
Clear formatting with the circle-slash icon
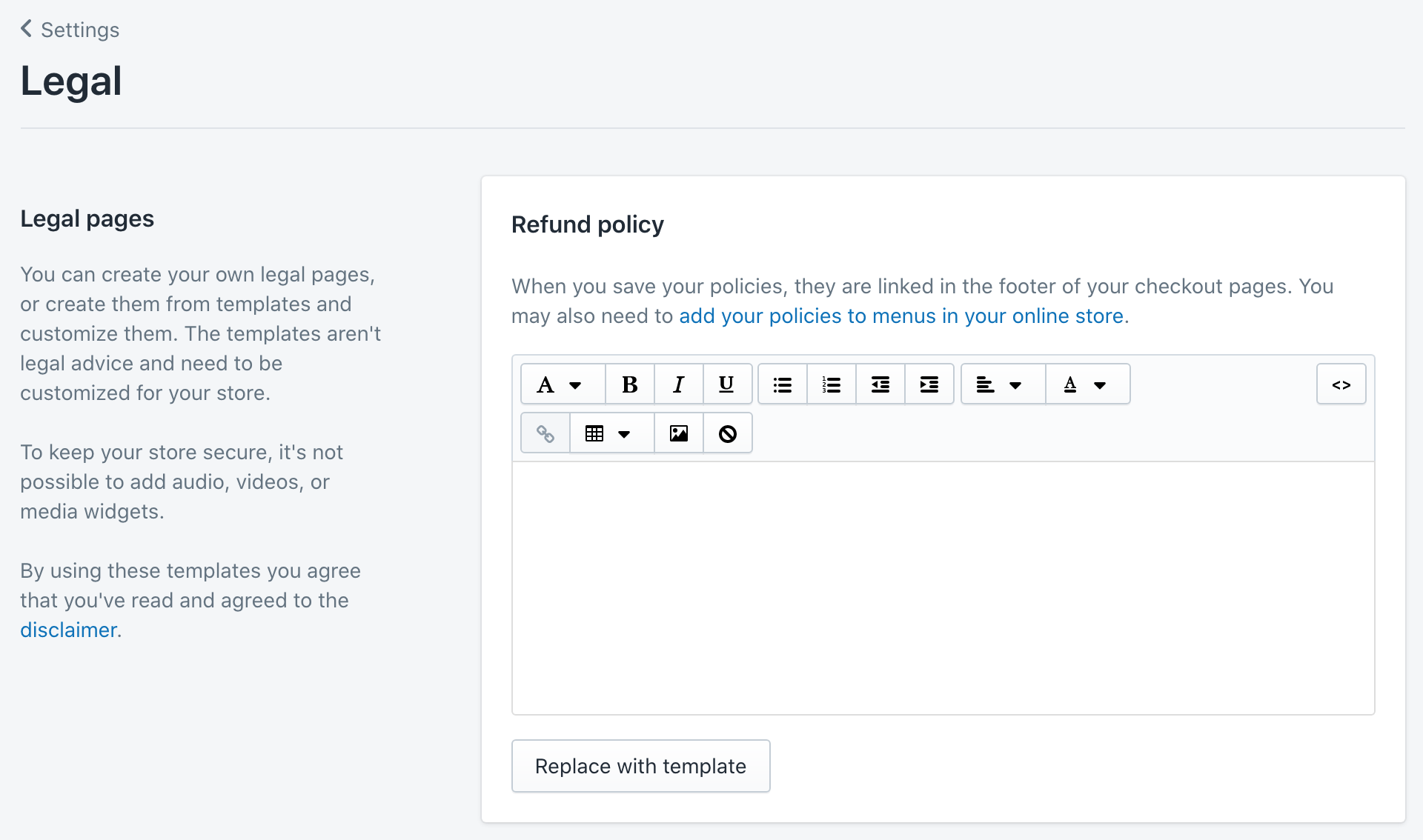coord(727,433)
